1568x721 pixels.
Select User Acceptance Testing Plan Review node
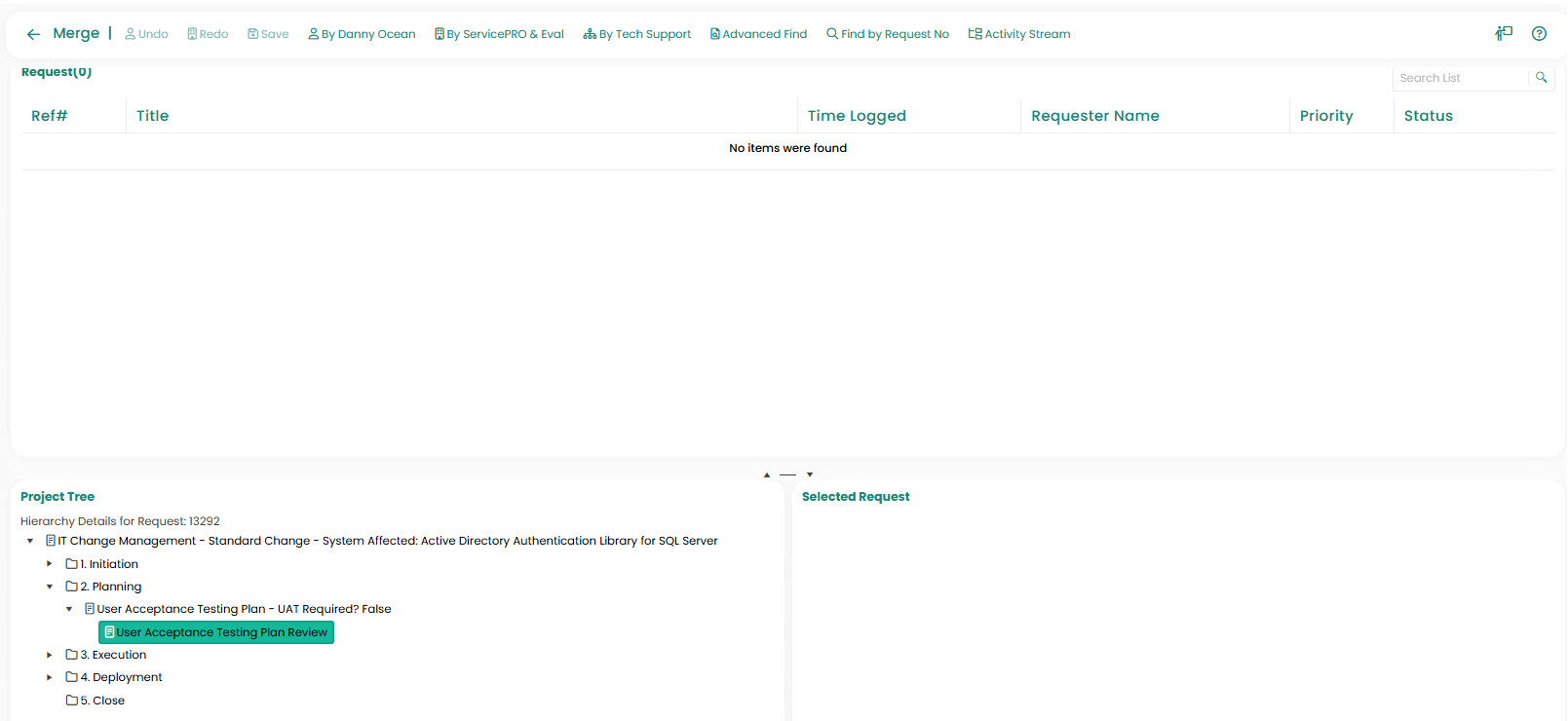(x=216, y=632)
